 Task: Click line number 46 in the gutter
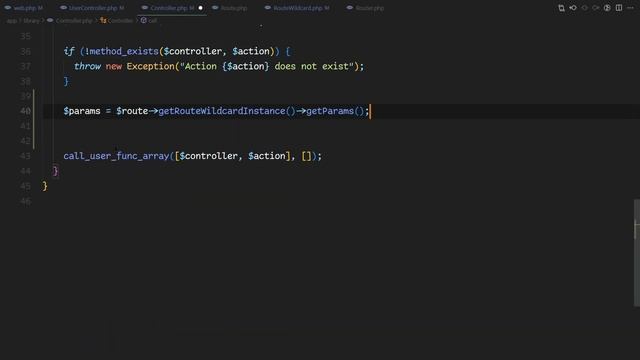25,201
